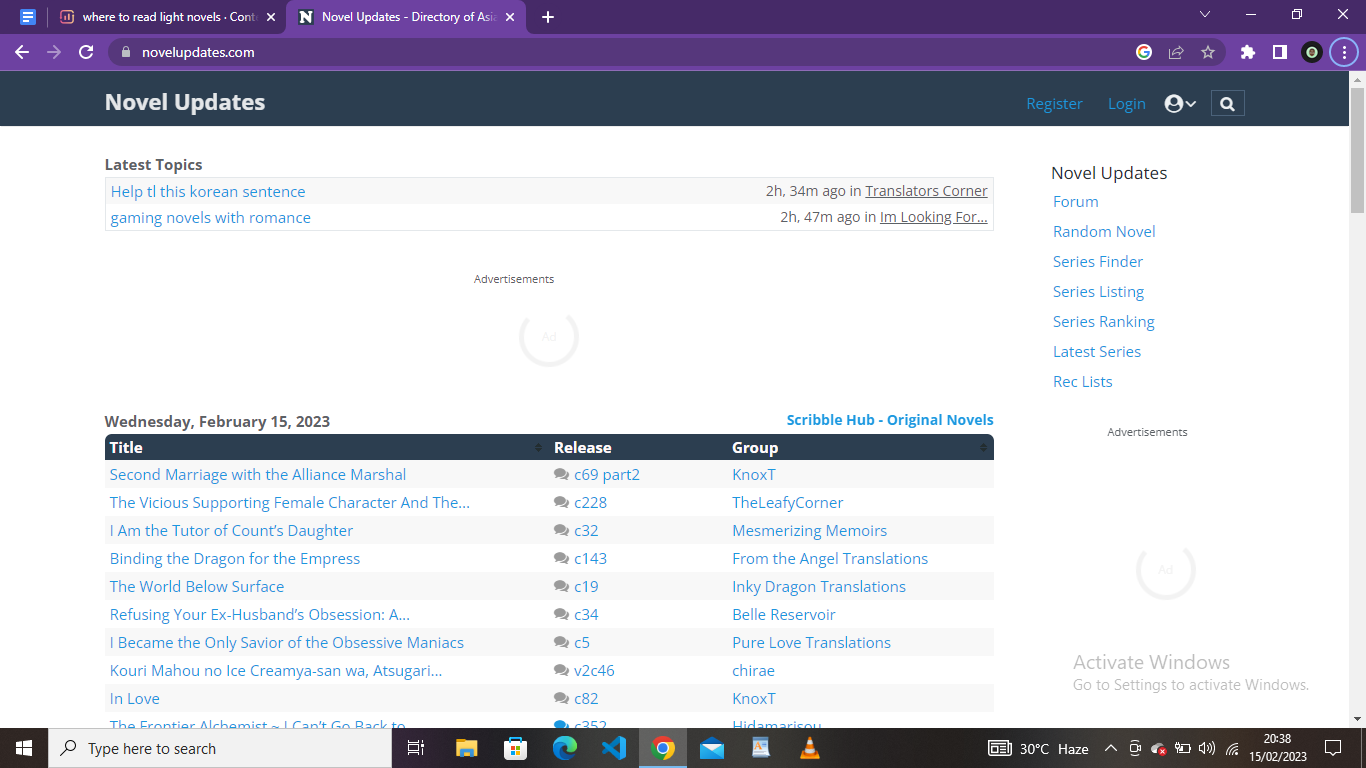This screenshot has width=1366, height=768.
Task: Bookmark this page with star icon
Action: click(x=1208, y=52)
